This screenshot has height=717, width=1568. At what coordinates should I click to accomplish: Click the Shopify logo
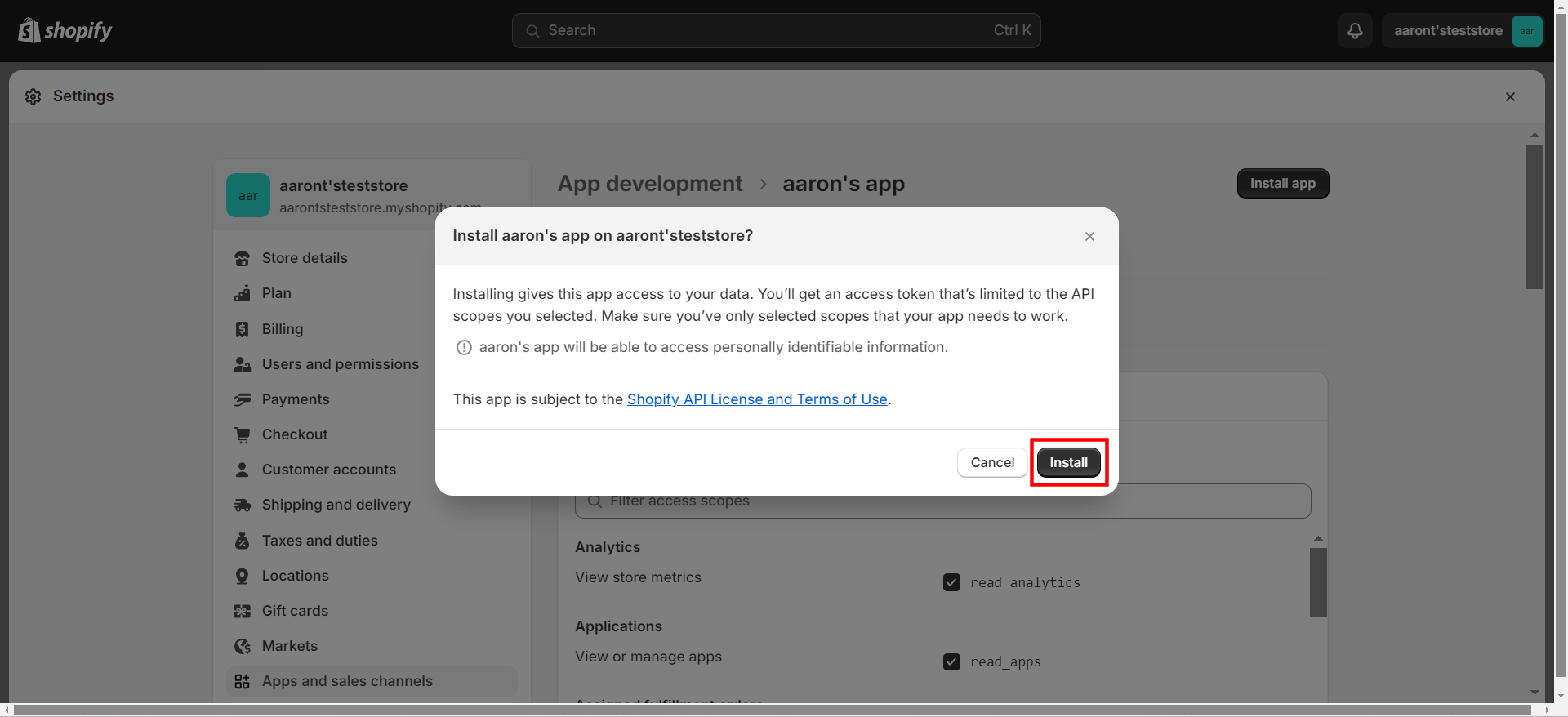click(x=65, y=30)
